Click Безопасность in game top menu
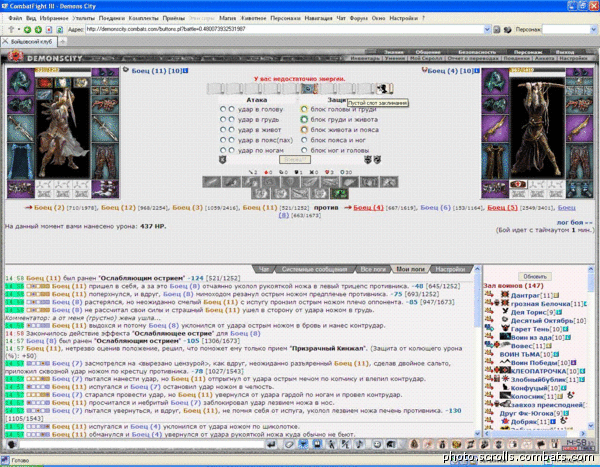The height and width of the screenshot is (467, 600). click(477, 52)
